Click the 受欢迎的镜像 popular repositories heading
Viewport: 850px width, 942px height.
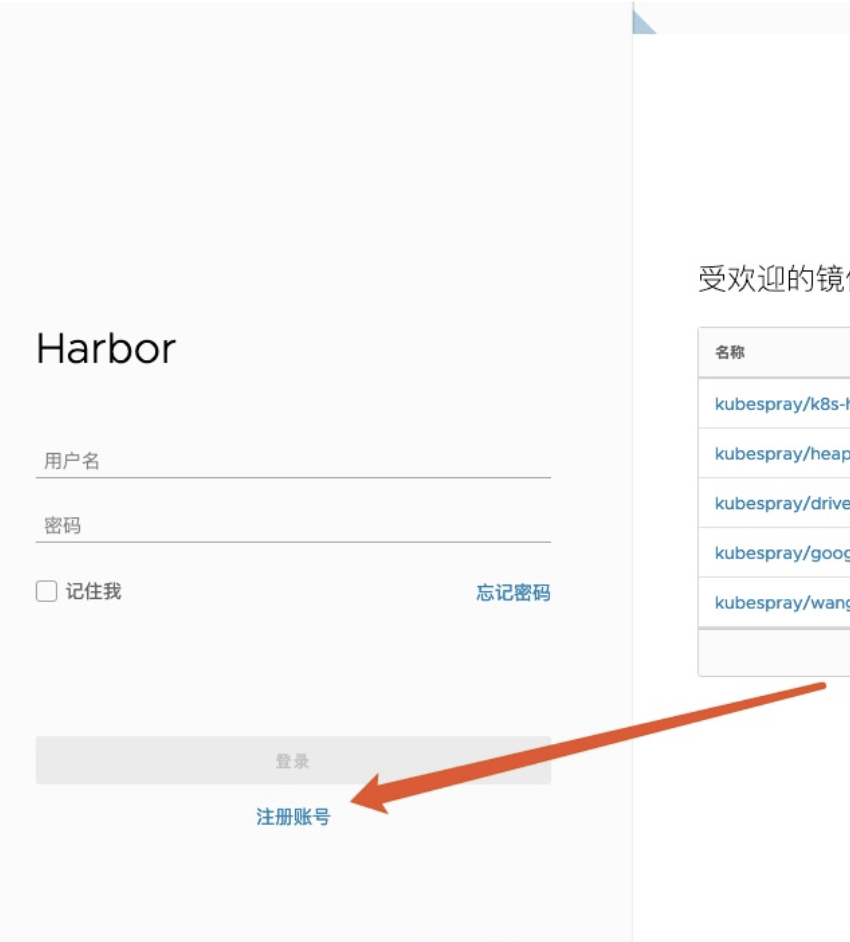(773, 279)
